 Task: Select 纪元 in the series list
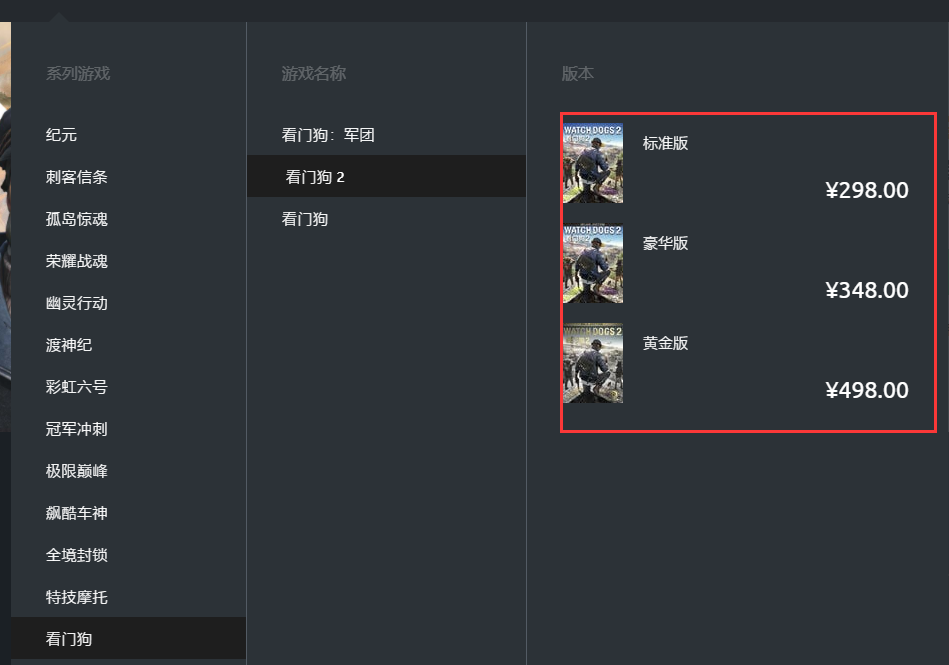pyautogui.click(x=62, y=135)
